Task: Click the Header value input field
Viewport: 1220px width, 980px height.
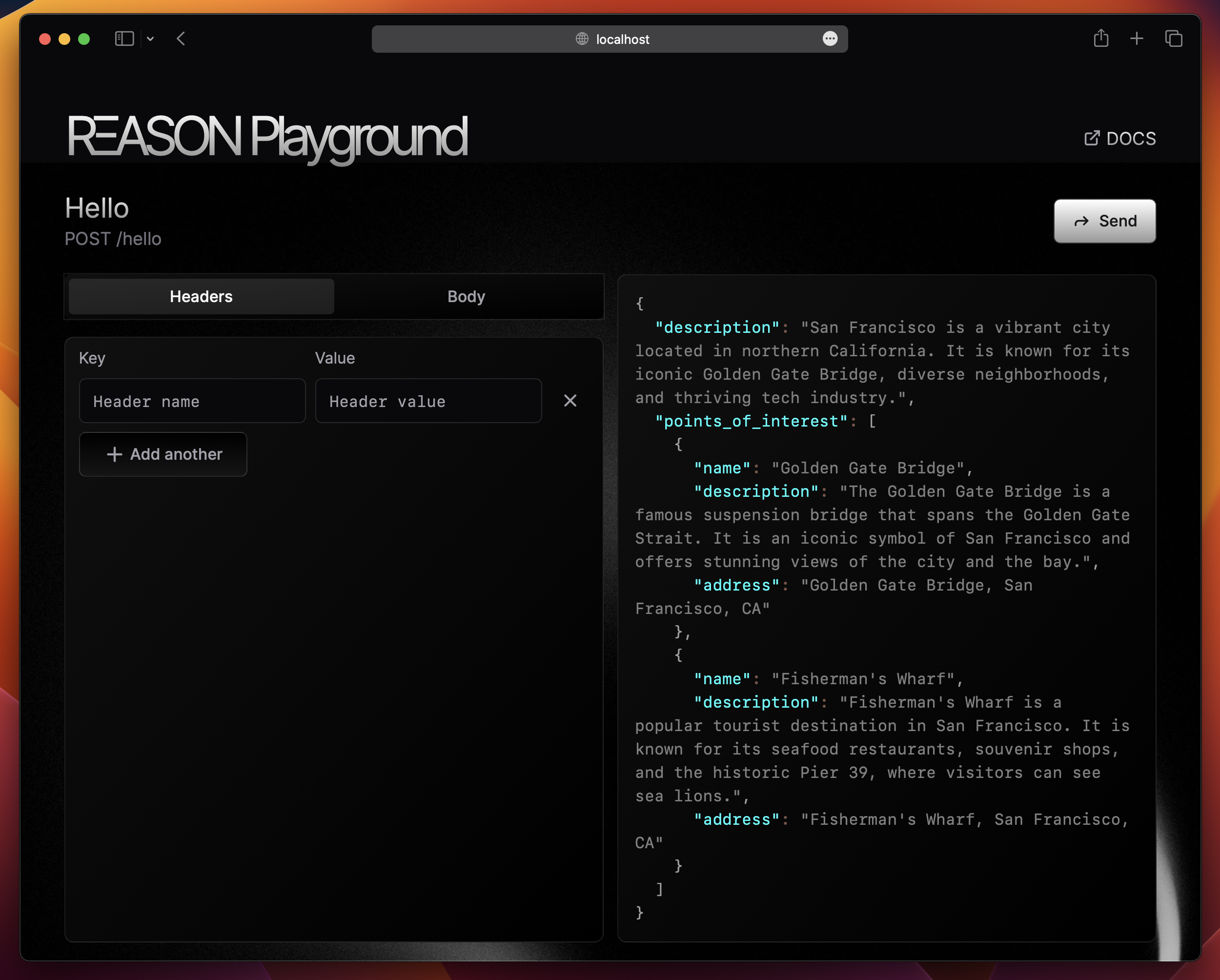Action: click(x=428, y=401)
